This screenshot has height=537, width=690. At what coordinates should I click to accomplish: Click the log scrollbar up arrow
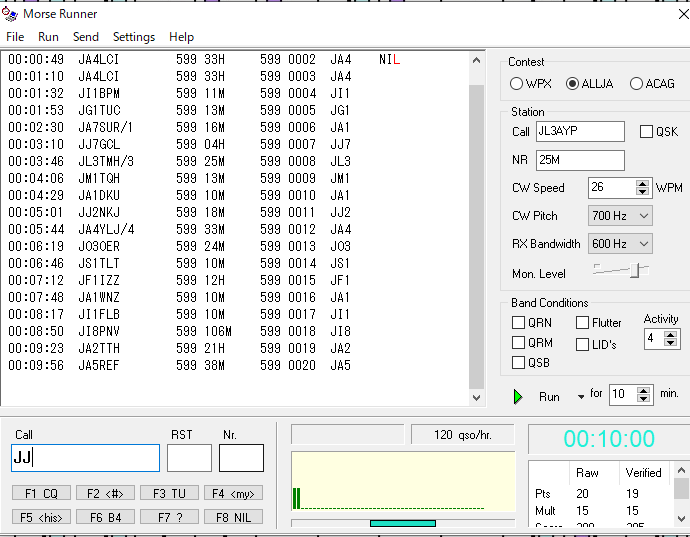477,60
